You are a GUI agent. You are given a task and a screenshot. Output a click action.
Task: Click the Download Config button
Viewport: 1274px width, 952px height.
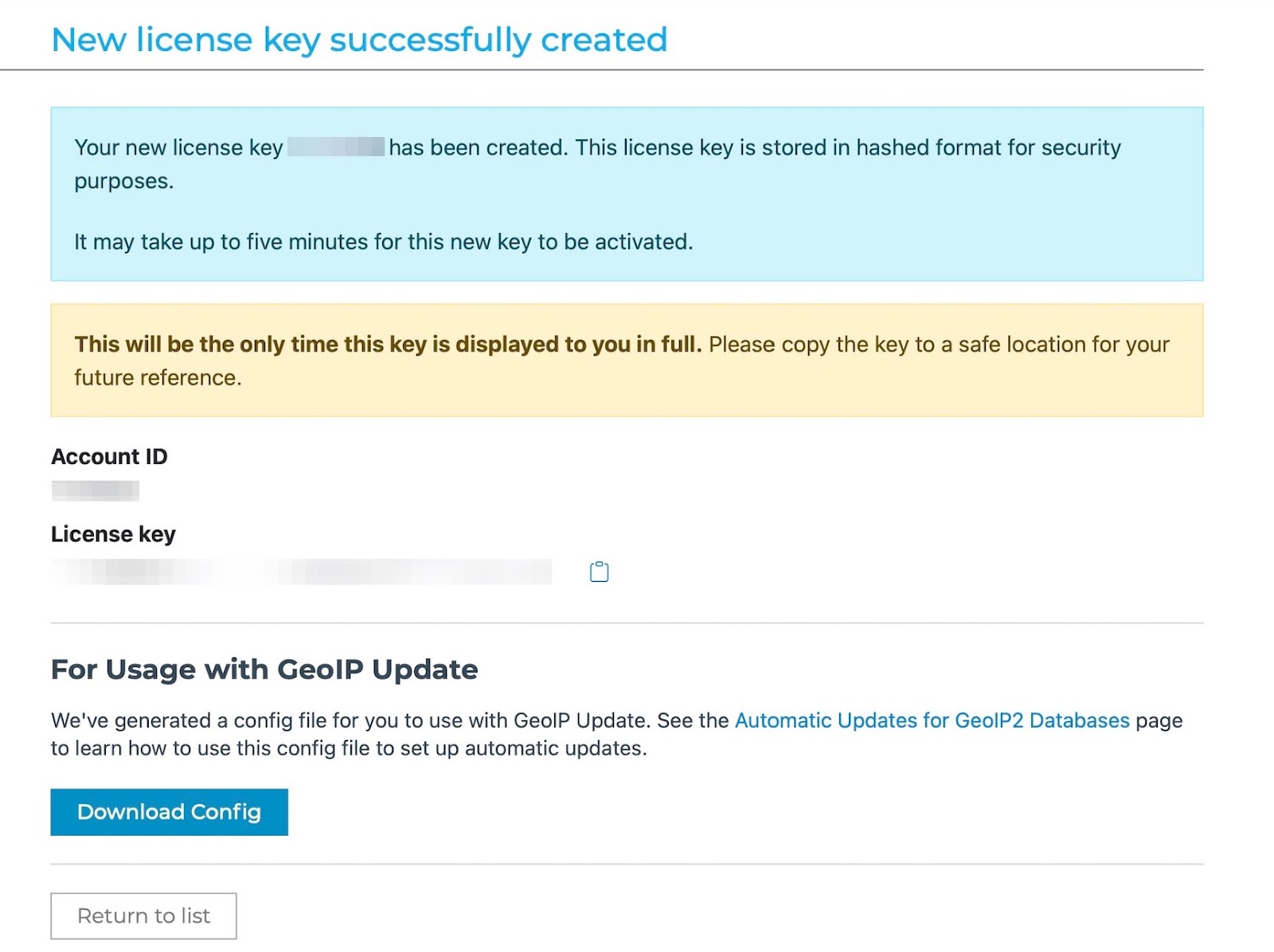coord(169,812)
